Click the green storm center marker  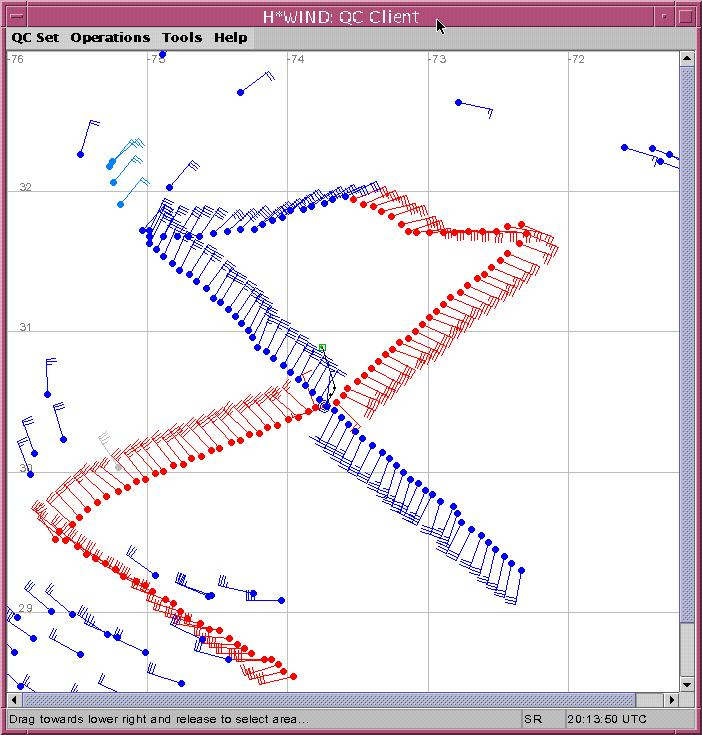(322, 348)
